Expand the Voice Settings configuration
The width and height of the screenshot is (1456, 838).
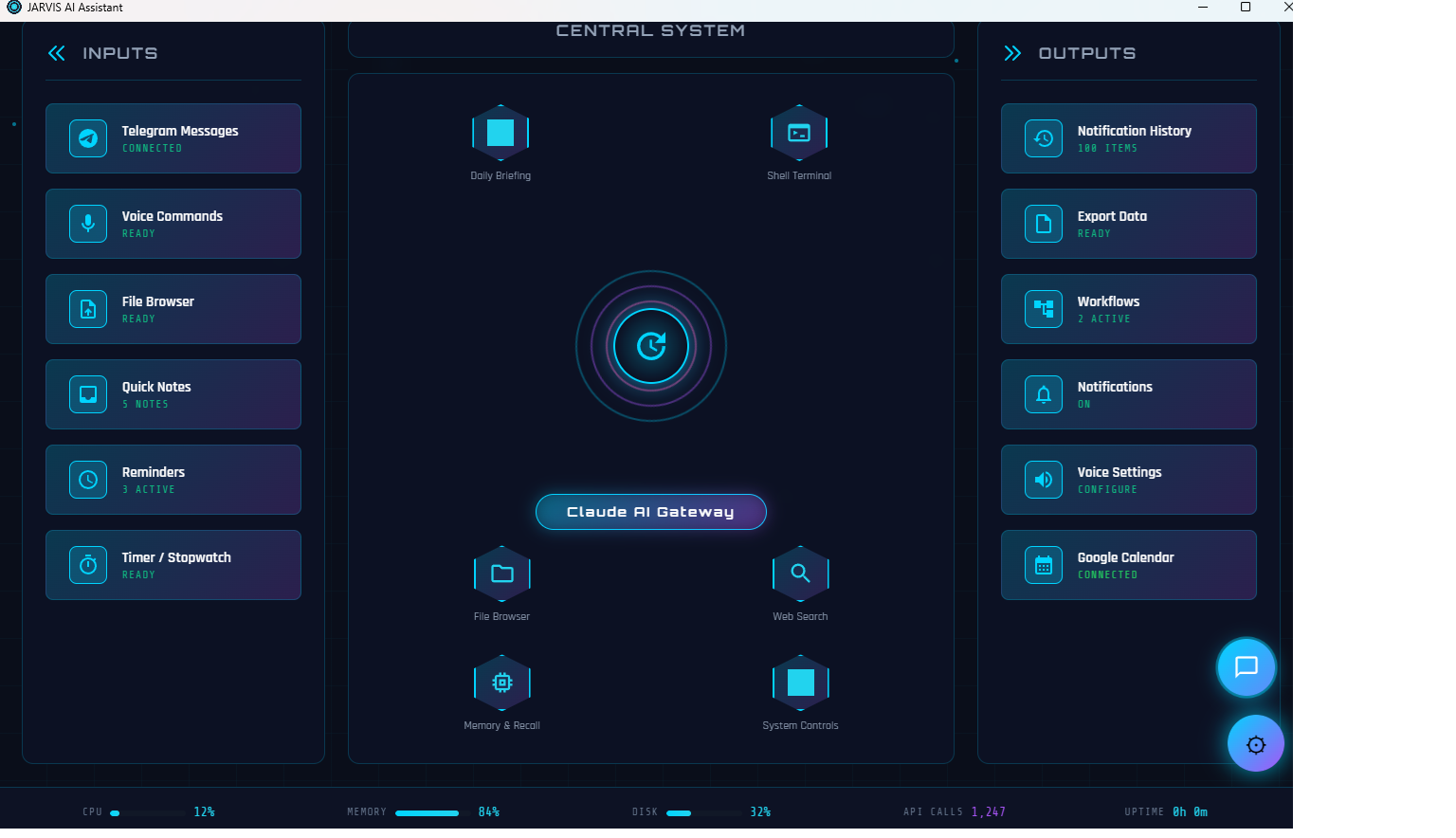click(1128, 480)
